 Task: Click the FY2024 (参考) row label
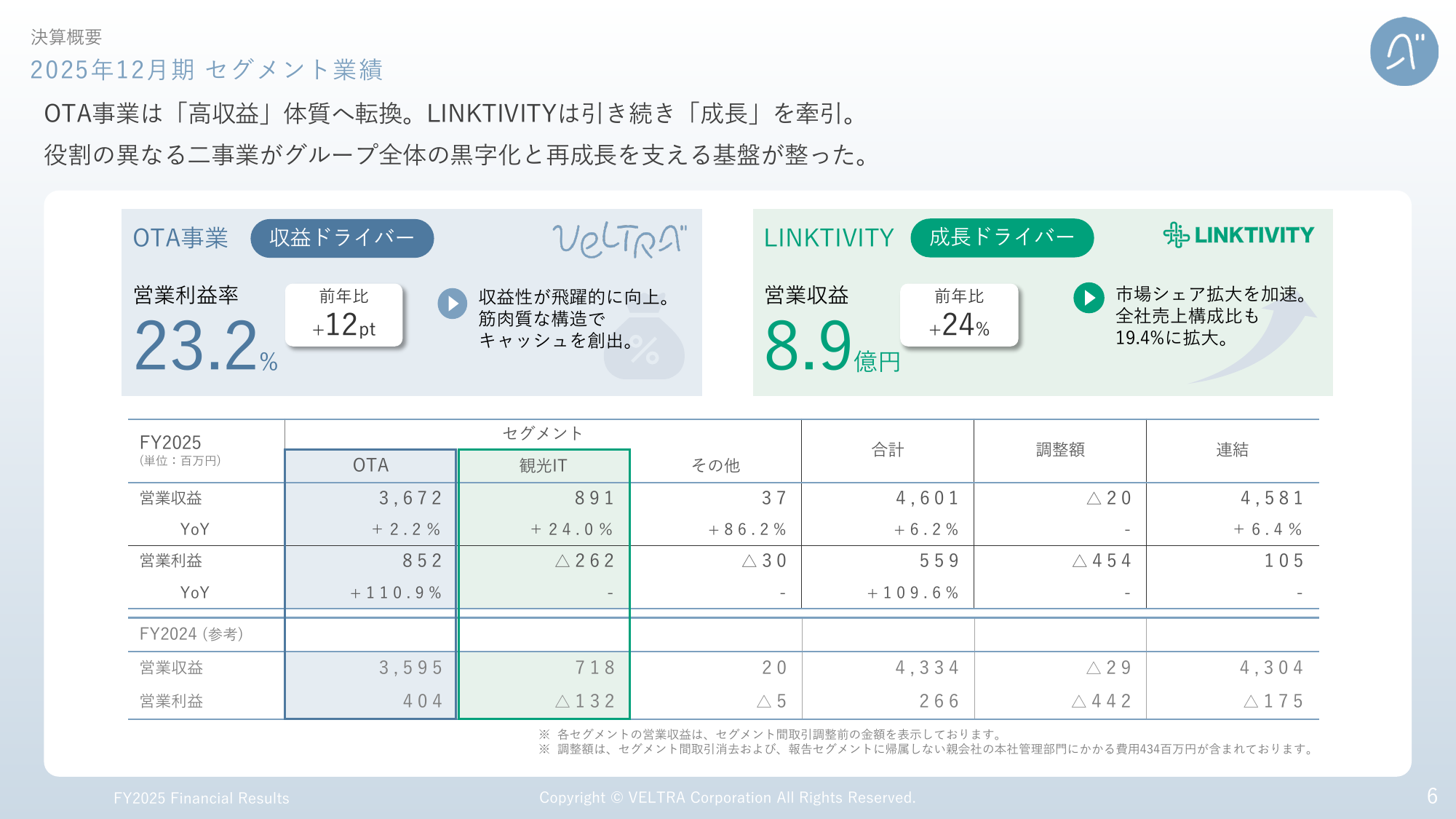click(191, 634)
